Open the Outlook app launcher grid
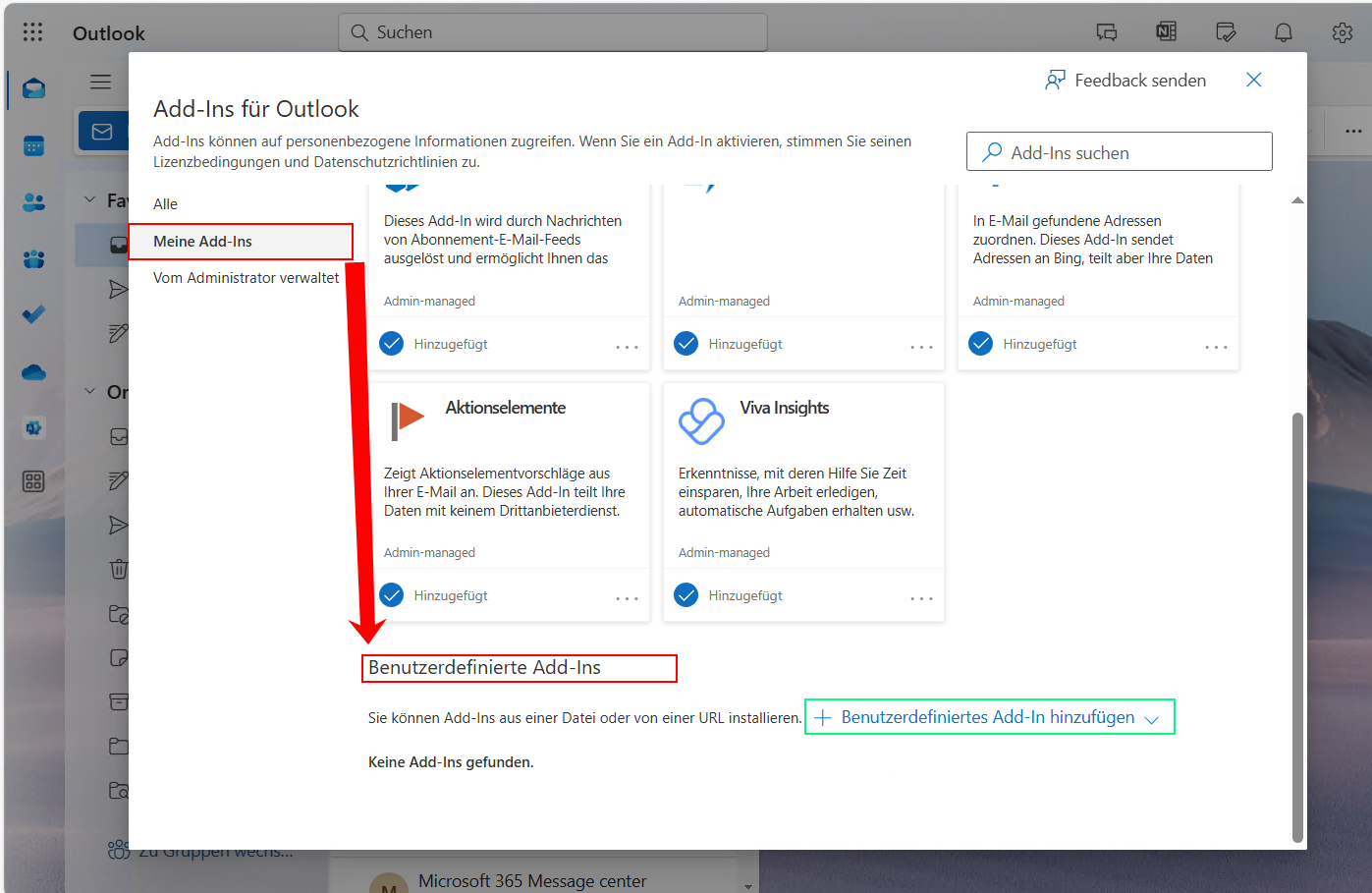Viewport: 1372px width, 893px height. [x=32, y=32]
